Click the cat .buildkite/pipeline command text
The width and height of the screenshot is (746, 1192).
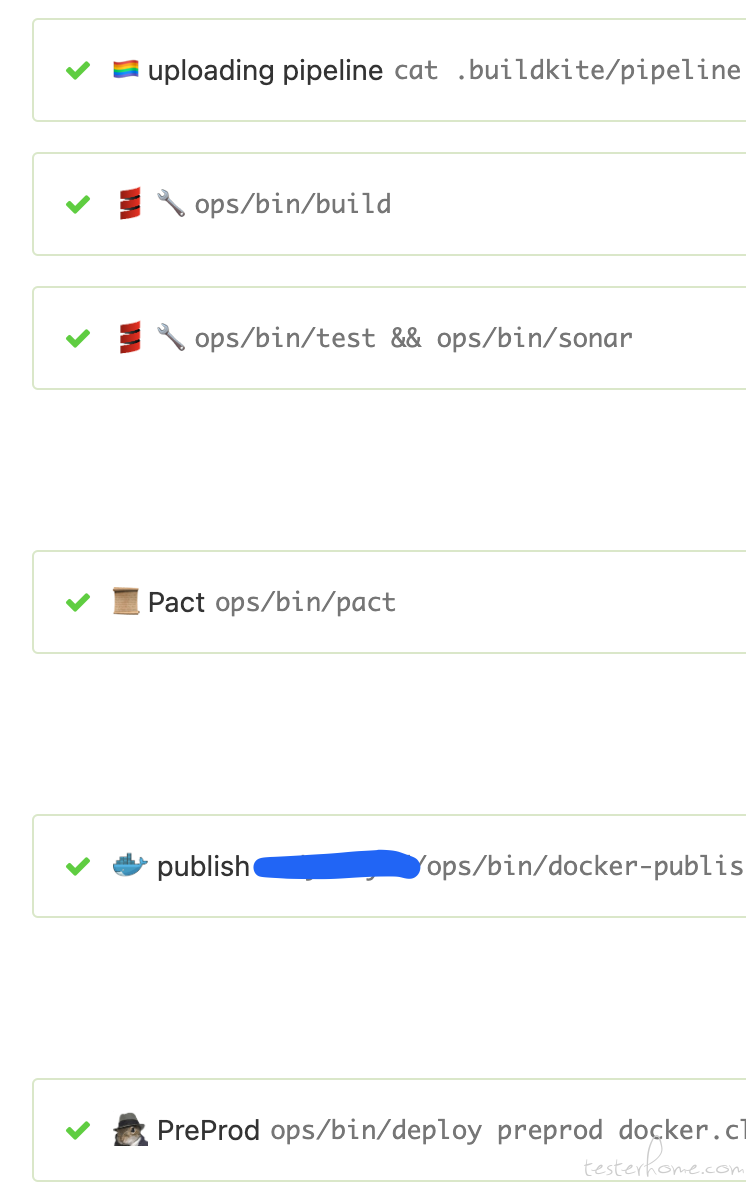click(x=567, y=70)
